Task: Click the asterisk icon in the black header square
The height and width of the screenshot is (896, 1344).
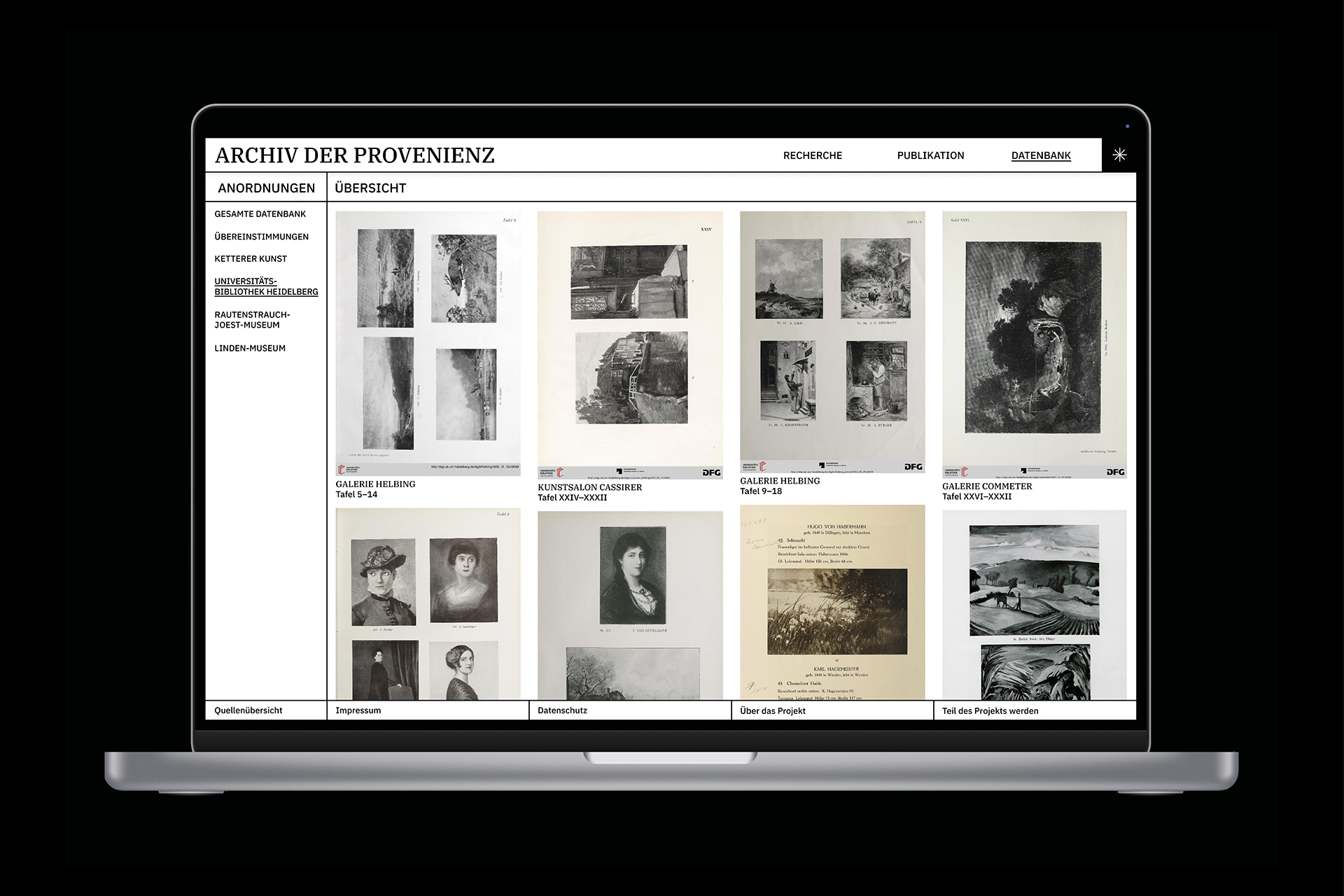Action: tap(1119, 155)
